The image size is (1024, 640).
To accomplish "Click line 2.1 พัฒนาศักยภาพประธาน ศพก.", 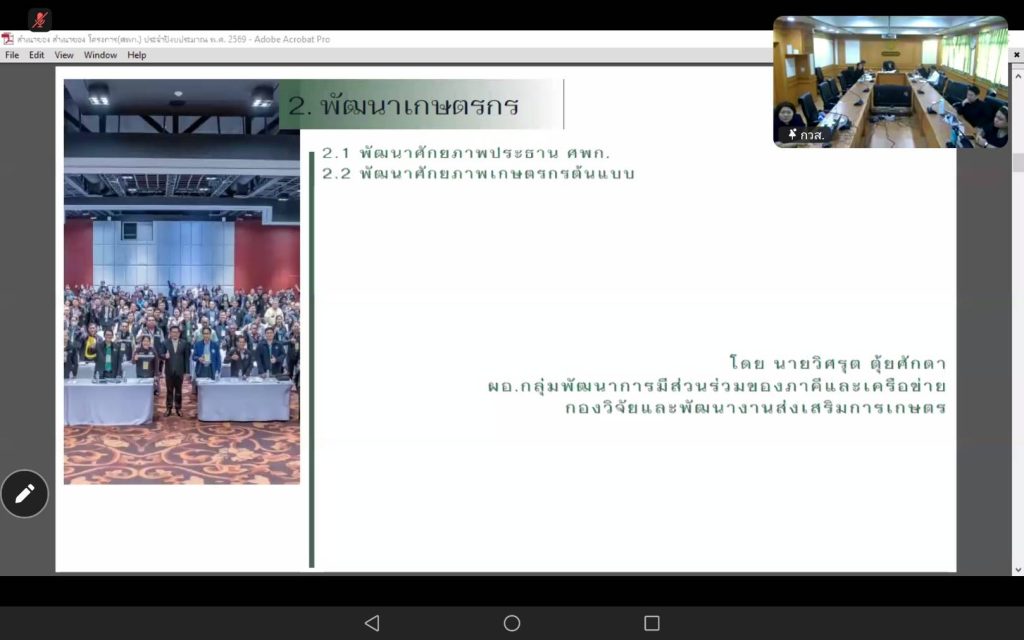I will coord(466,153).
